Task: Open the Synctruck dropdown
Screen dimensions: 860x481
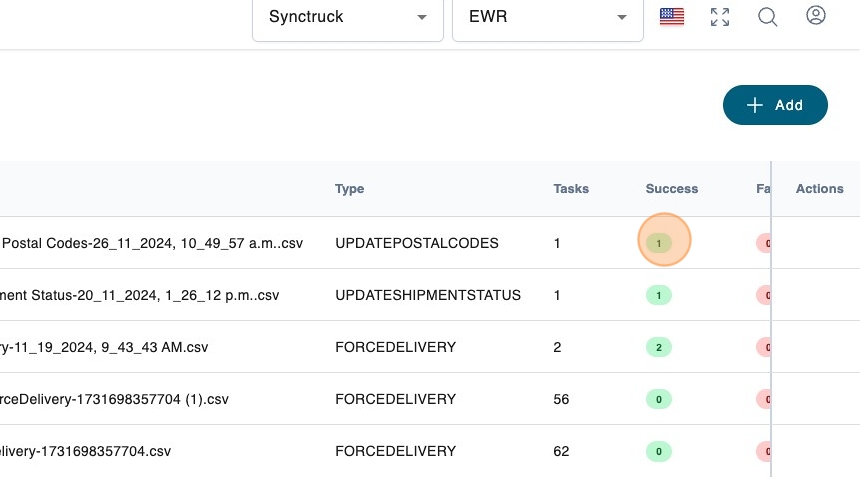Action: [x=347, y=18]
